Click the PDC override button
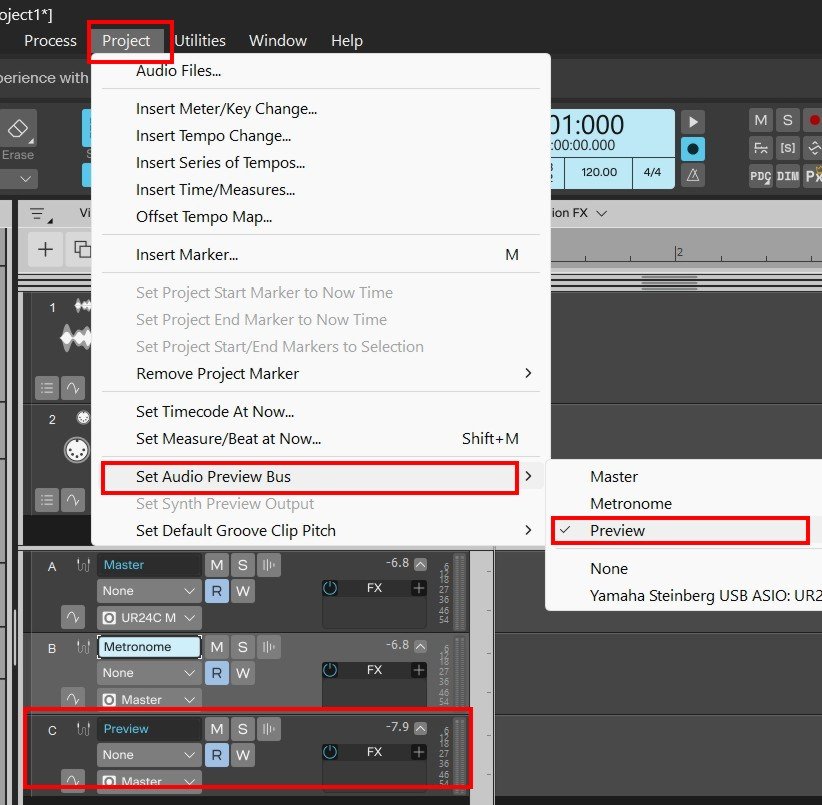 click(x=761, y=175)
